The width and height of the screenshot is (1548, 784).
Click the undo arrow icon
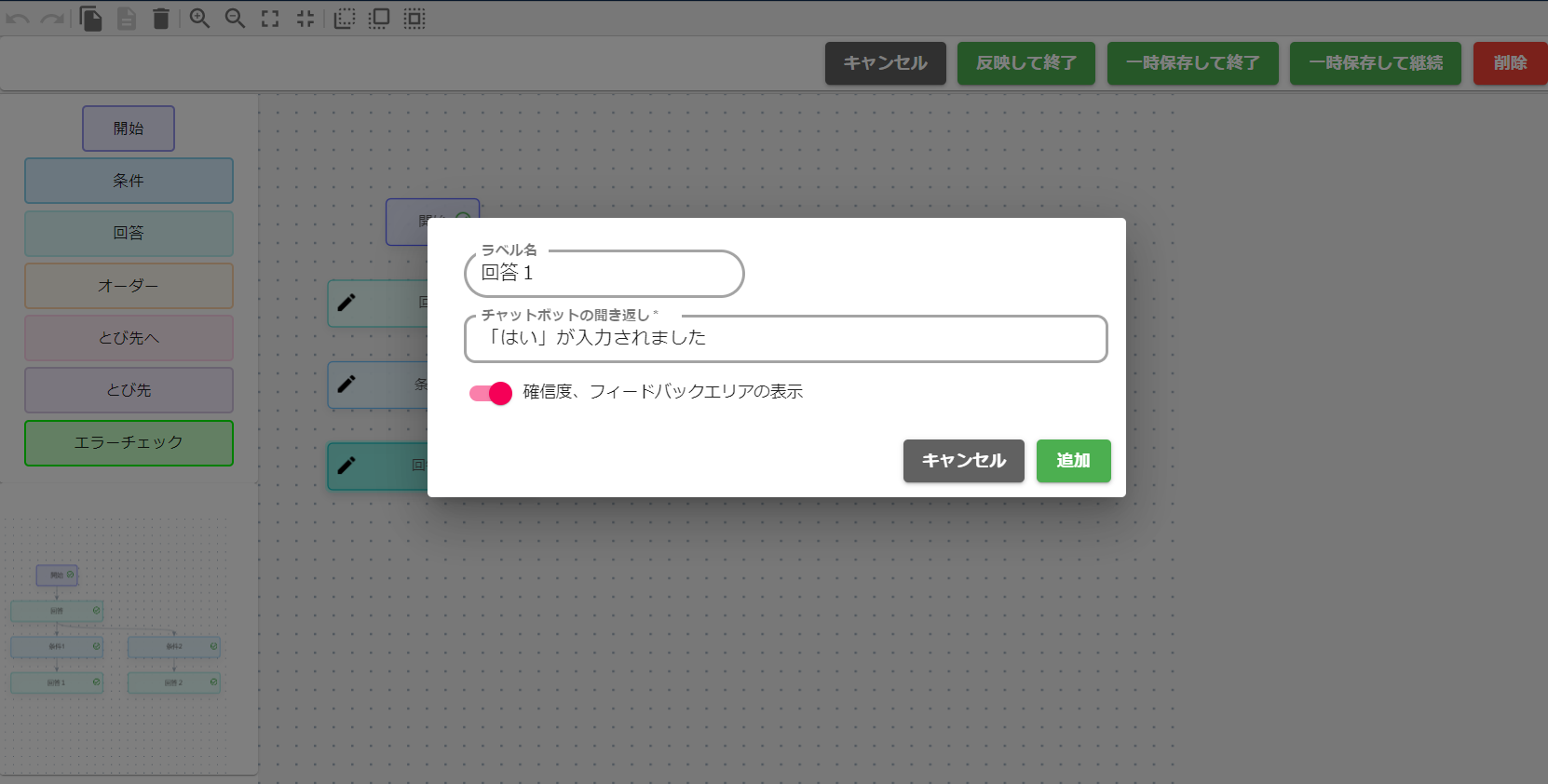18,19
